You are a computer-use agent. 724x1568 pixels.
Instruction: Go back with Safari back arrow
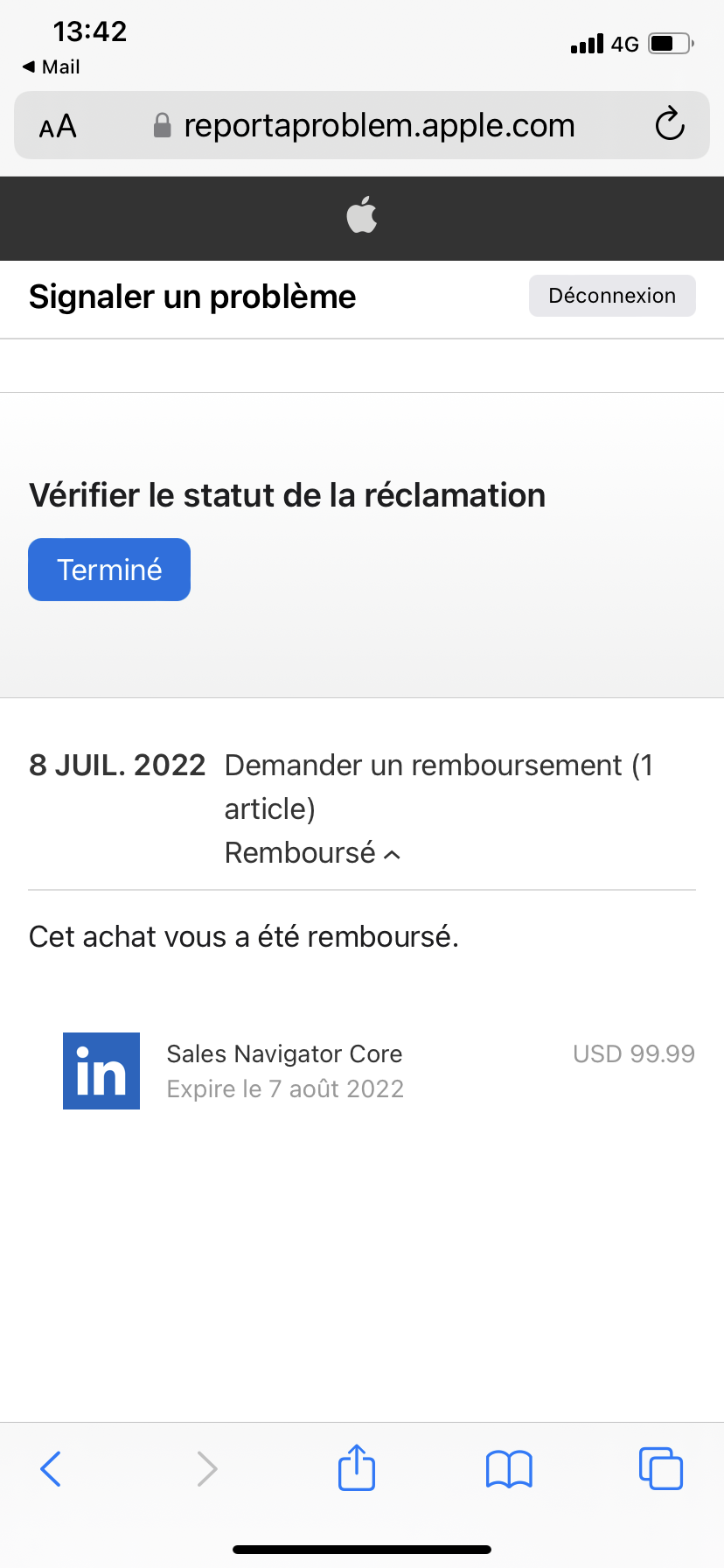(x=51, y=1468)
